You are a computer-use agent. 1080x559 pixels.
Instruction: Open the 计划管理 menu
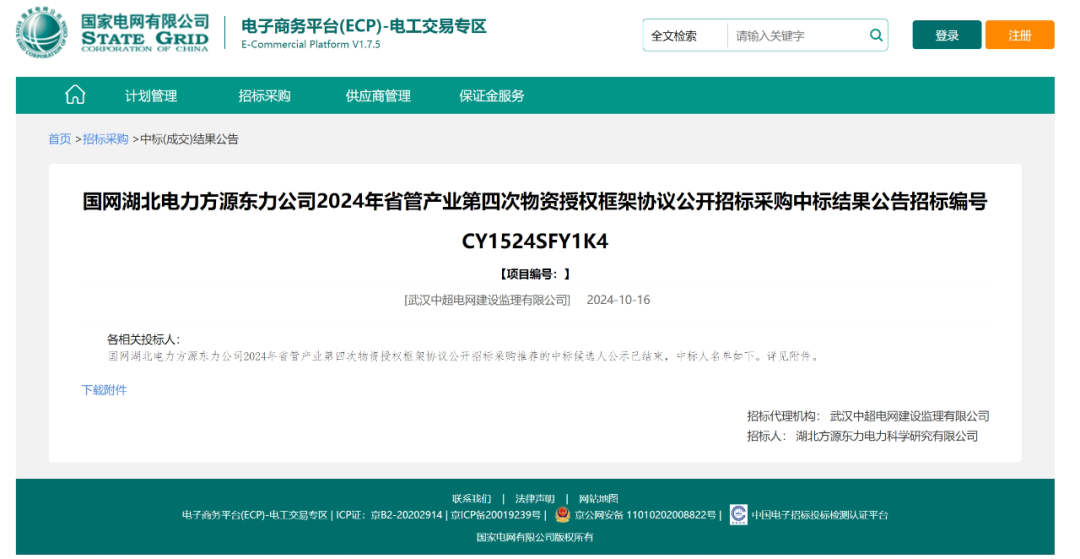151,96
